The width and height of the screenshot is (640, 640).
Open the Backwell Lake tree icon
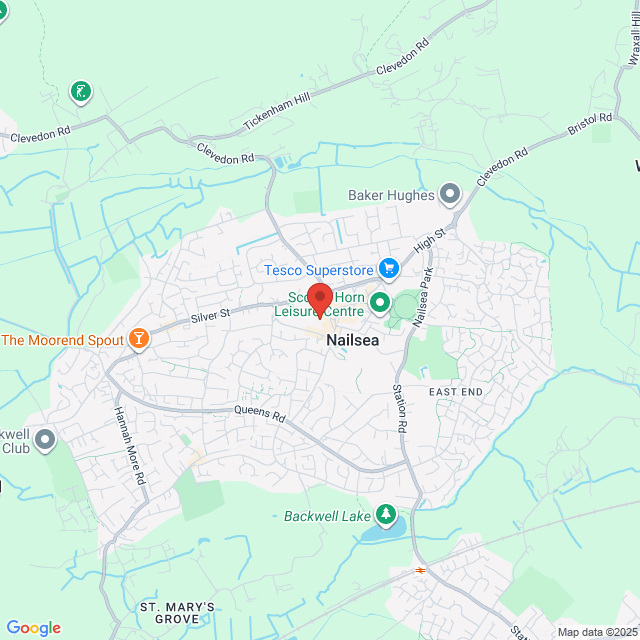click(x=386, y=515)
